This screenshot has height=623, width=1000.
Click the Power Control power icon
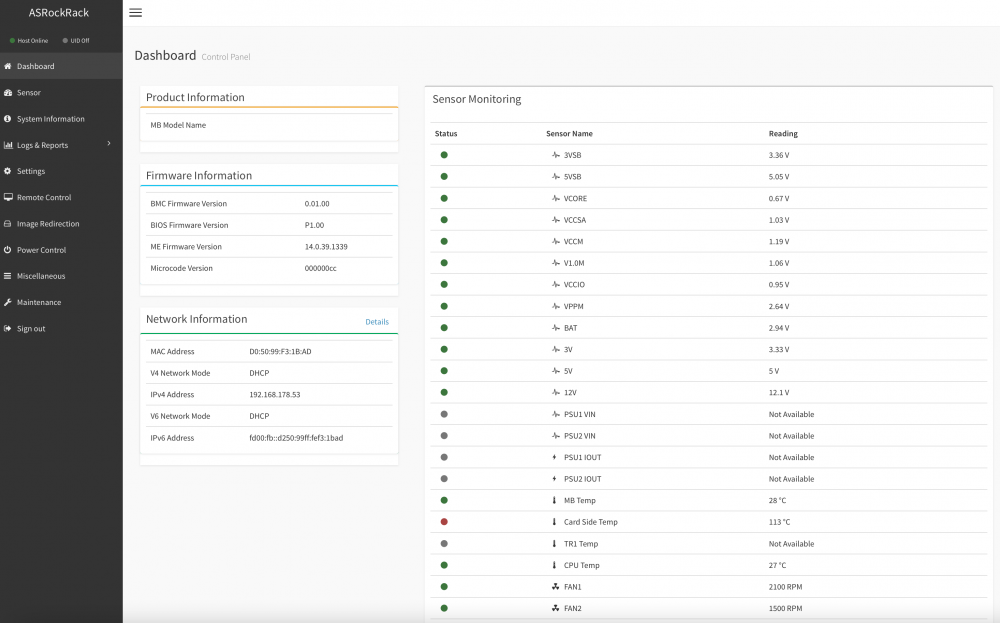point(8,250)
